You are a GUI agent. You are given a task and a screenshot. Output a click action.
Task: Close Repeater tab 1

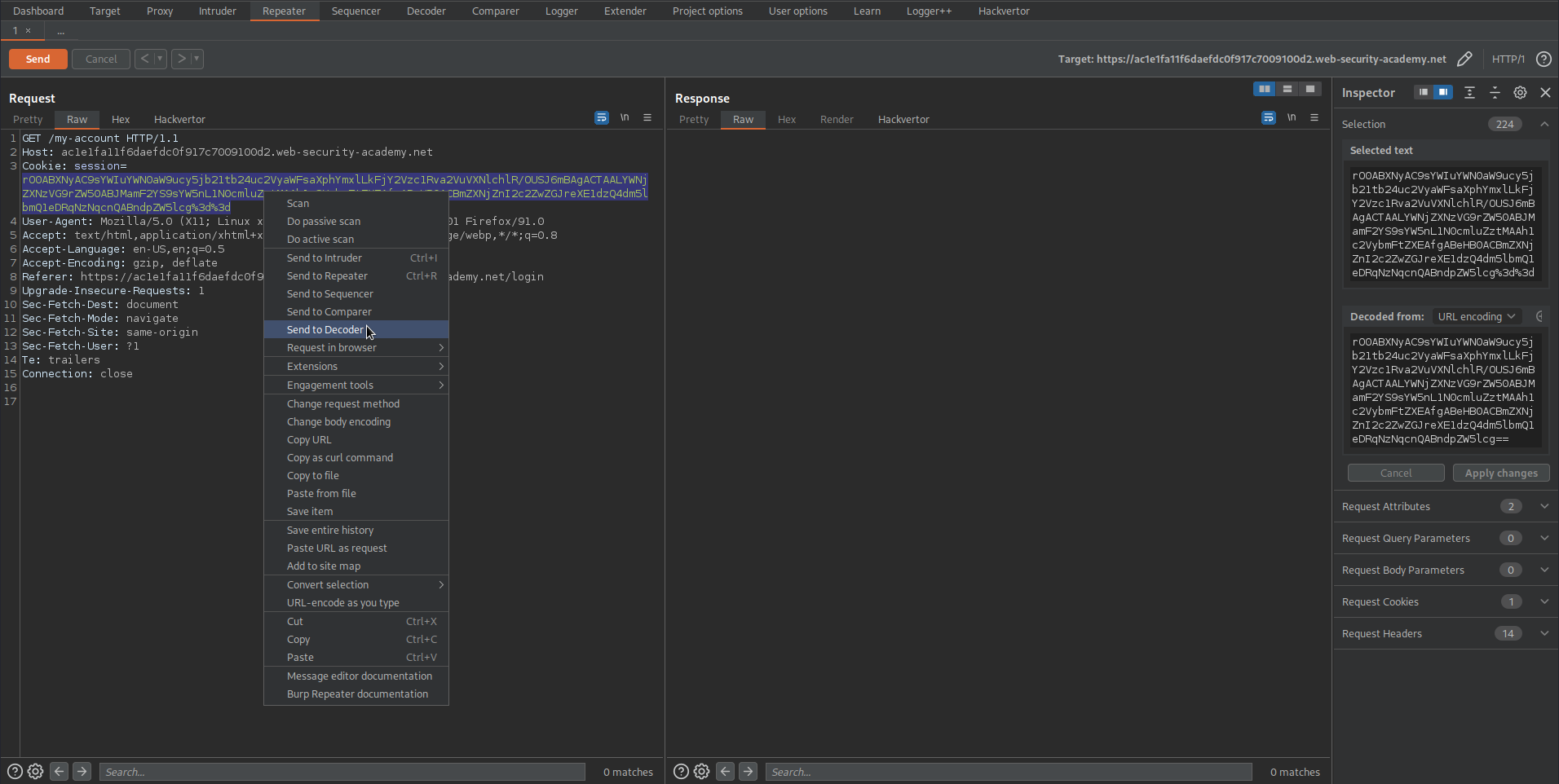(28, 31)
